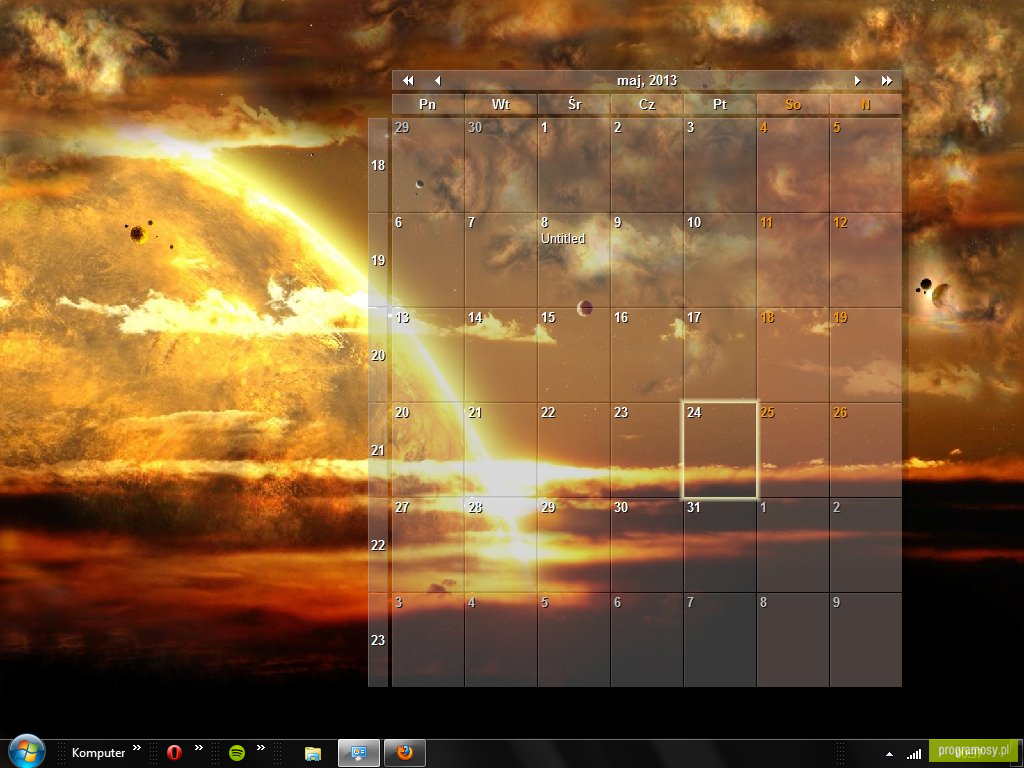This screenshot has width=1024, height=768.
Task: Jump forward one year with double-right arrow
Action: click(886, 80)
